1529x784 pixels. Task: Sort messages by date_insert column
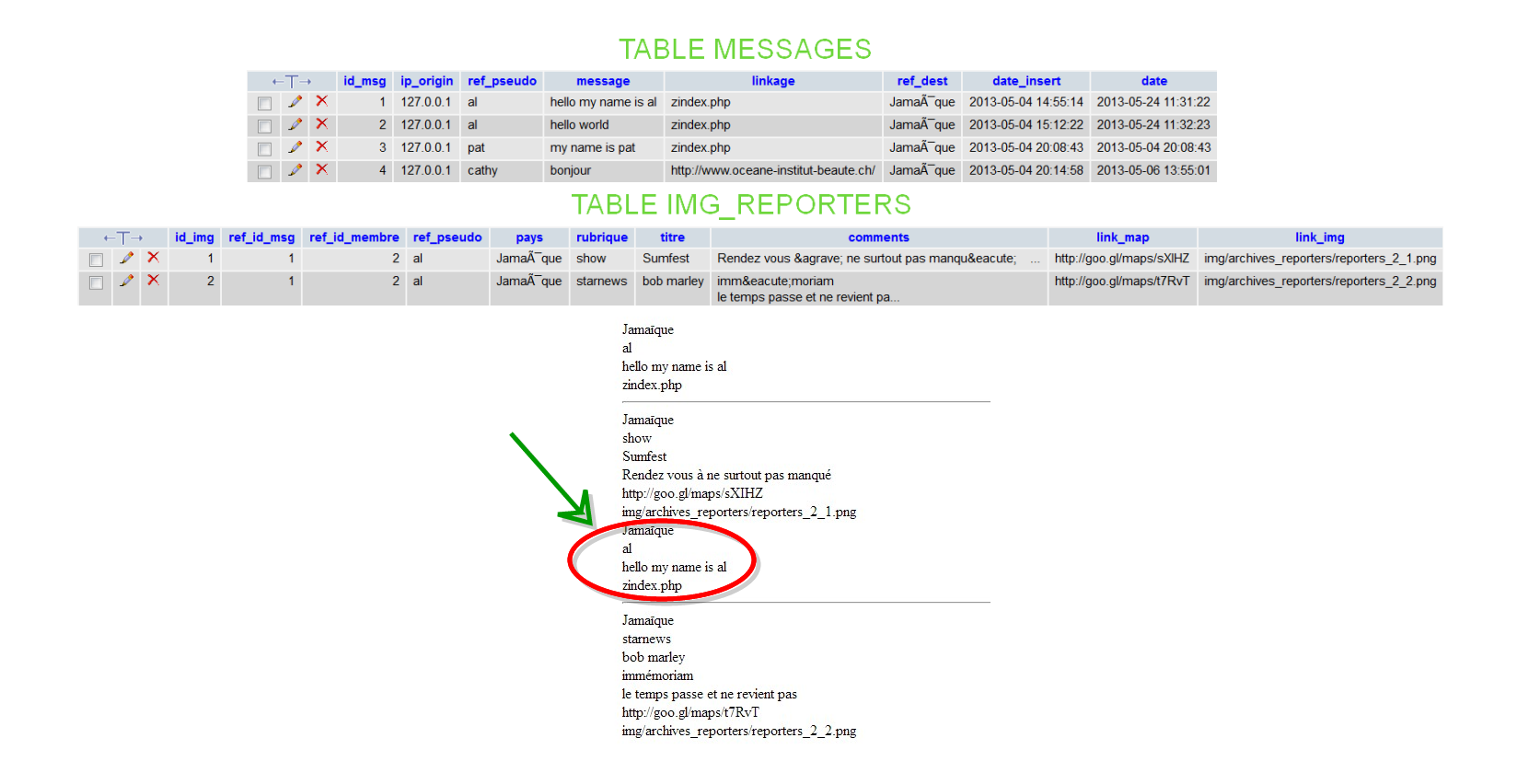1025,81
